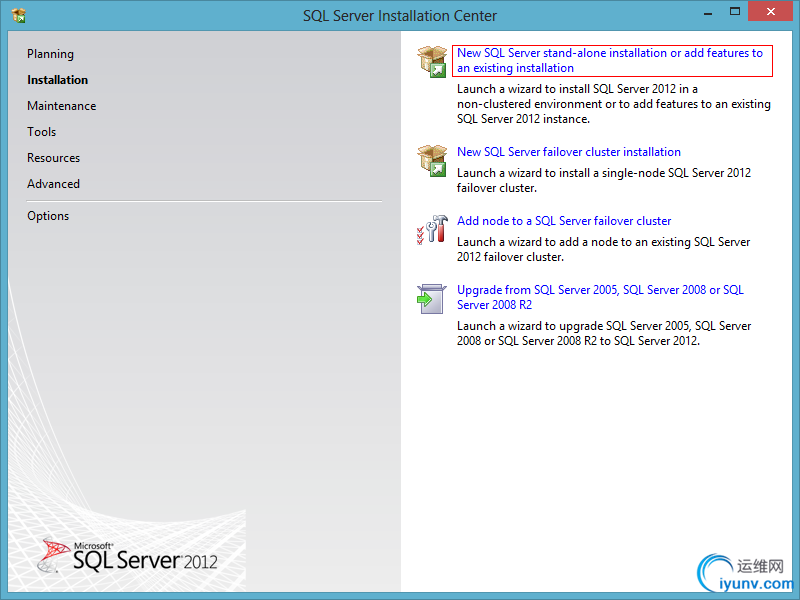Click 'single-node SQL Server 2012 failover cluster' description

(x=604, y=181)
